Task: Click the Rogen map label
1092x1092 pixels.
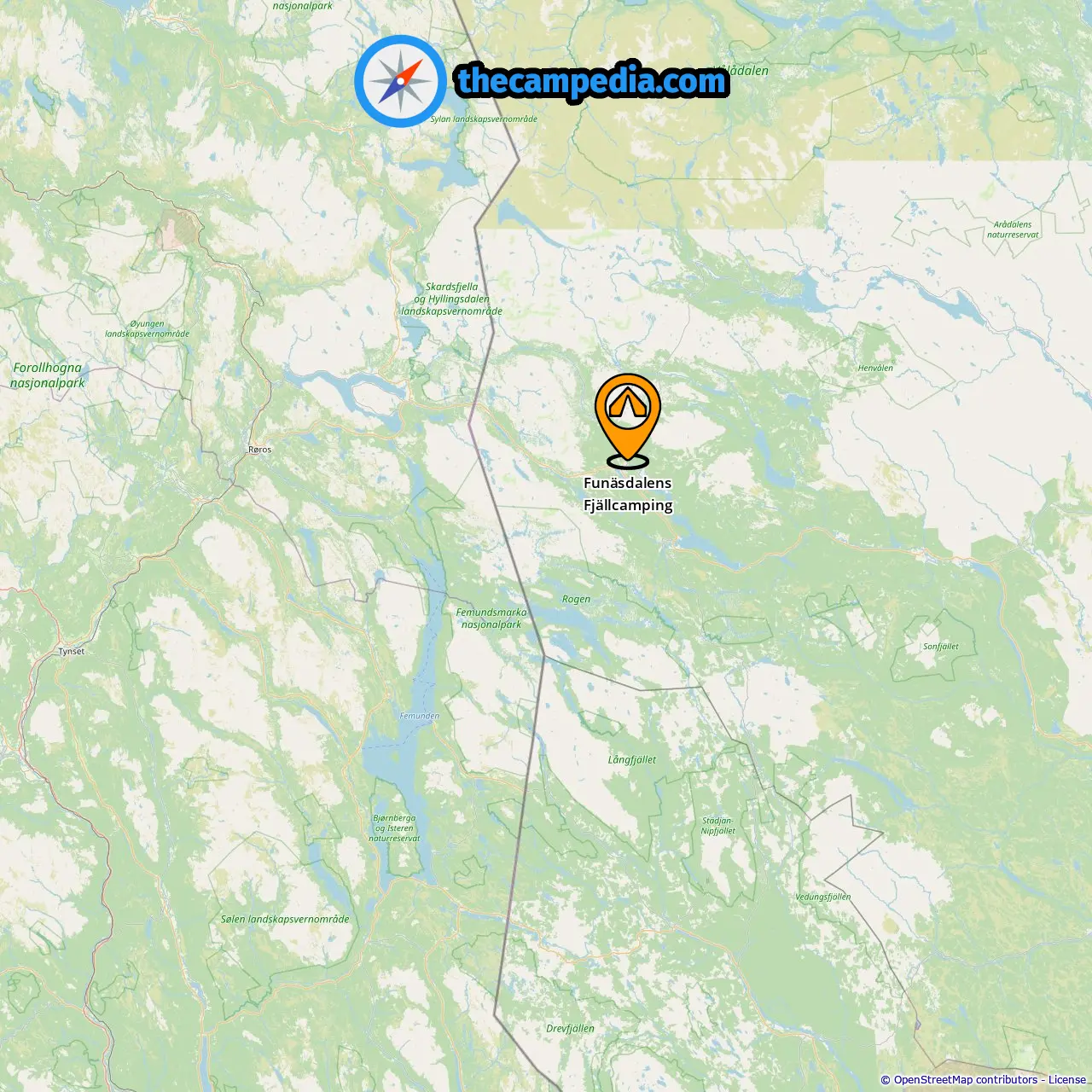Action: click(576, 599)
